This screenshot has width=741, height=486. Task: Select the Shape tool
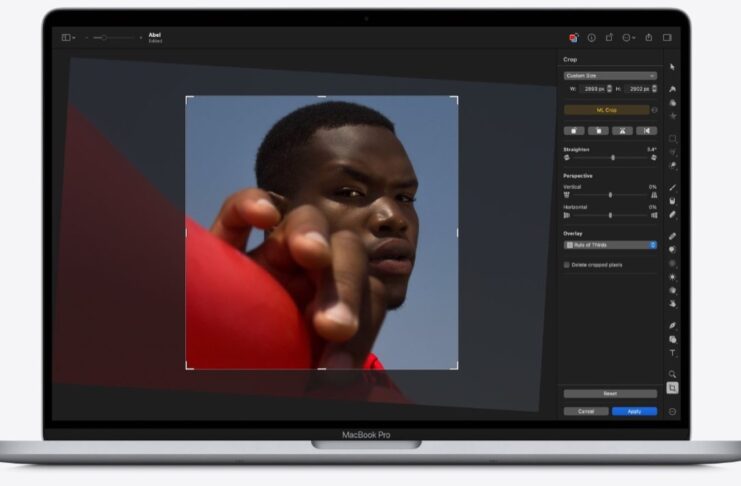672,339
